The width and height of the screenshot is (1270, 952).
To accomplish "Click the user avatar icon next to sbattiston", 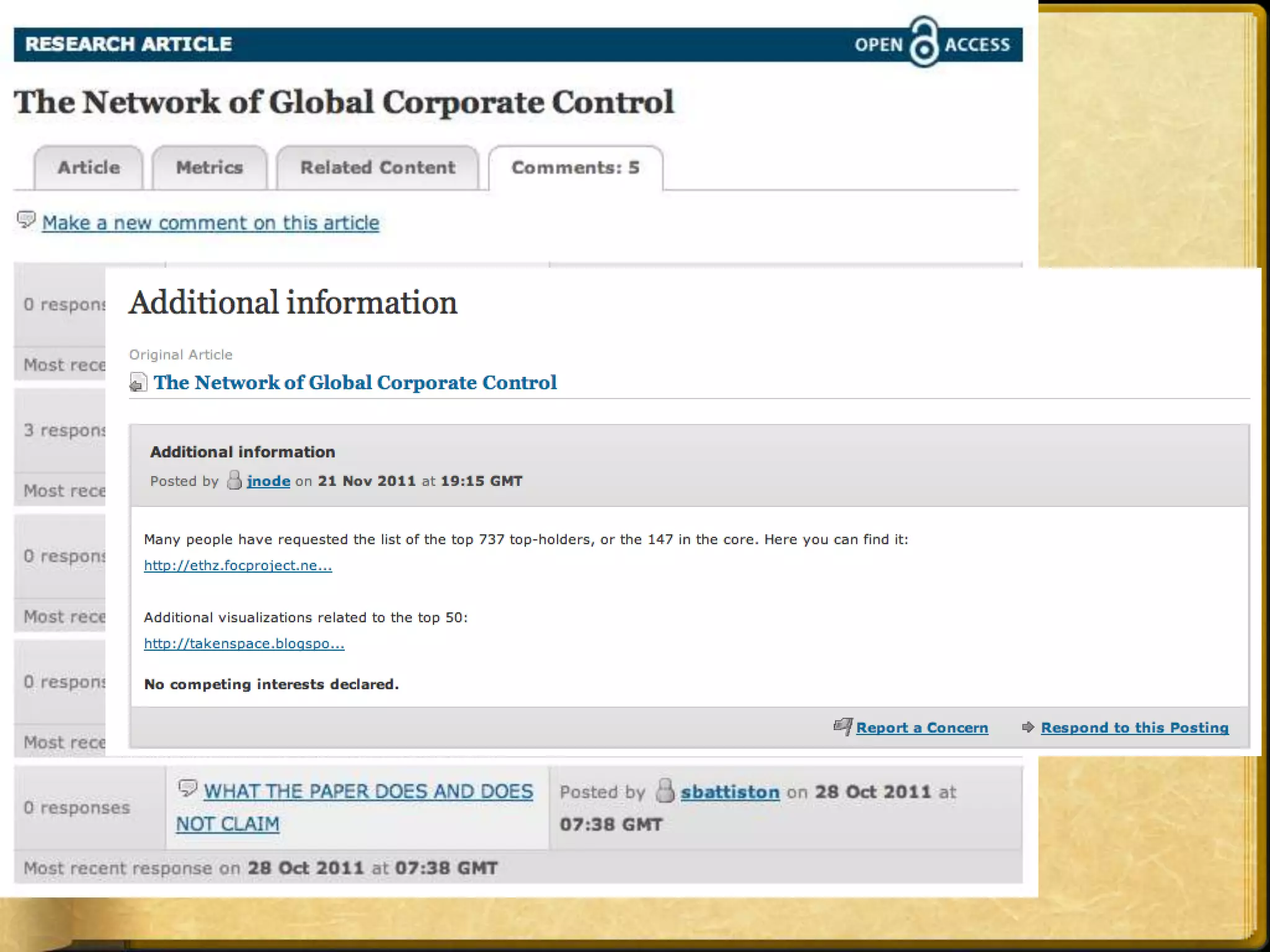I will 665,791.
